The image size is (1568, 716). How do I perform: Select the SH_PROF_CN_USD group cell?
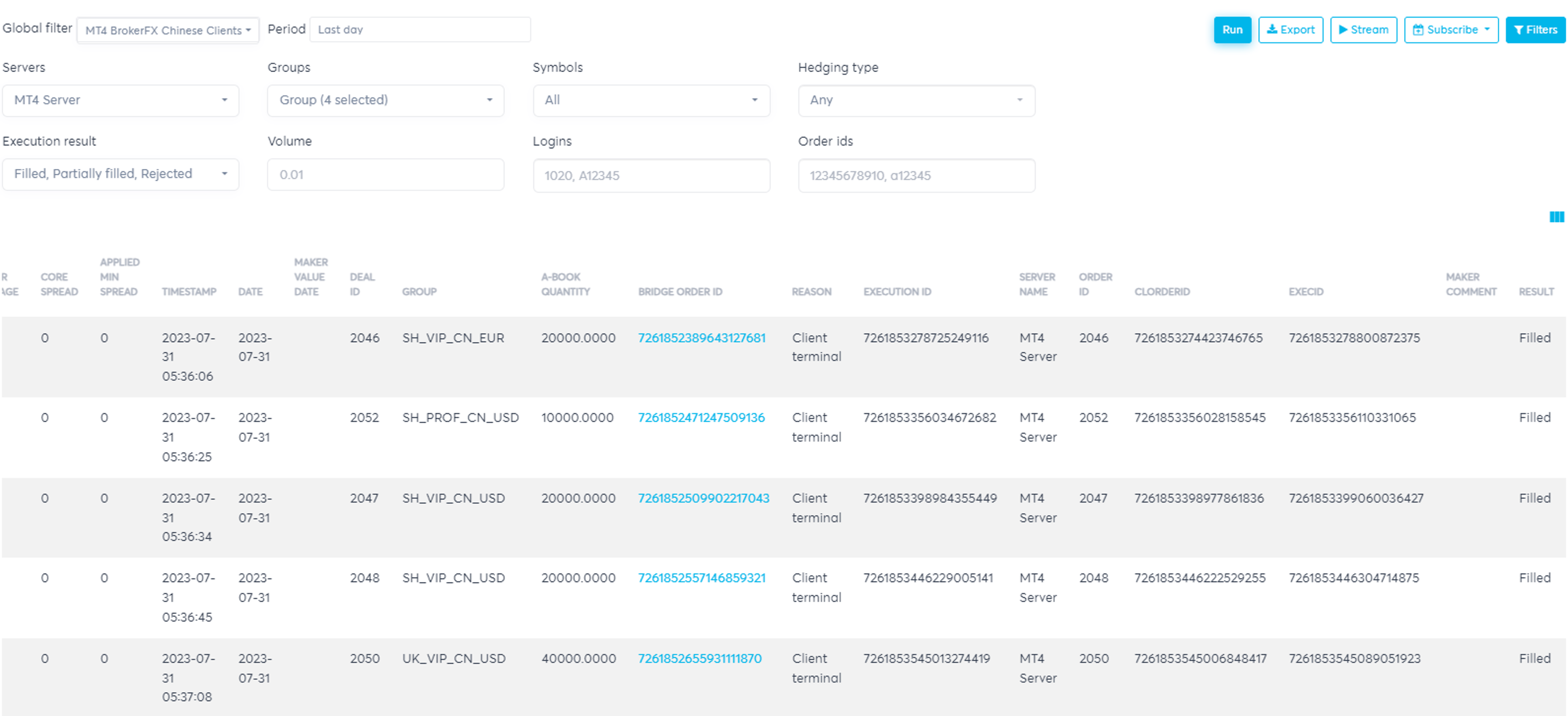point(460,418)
